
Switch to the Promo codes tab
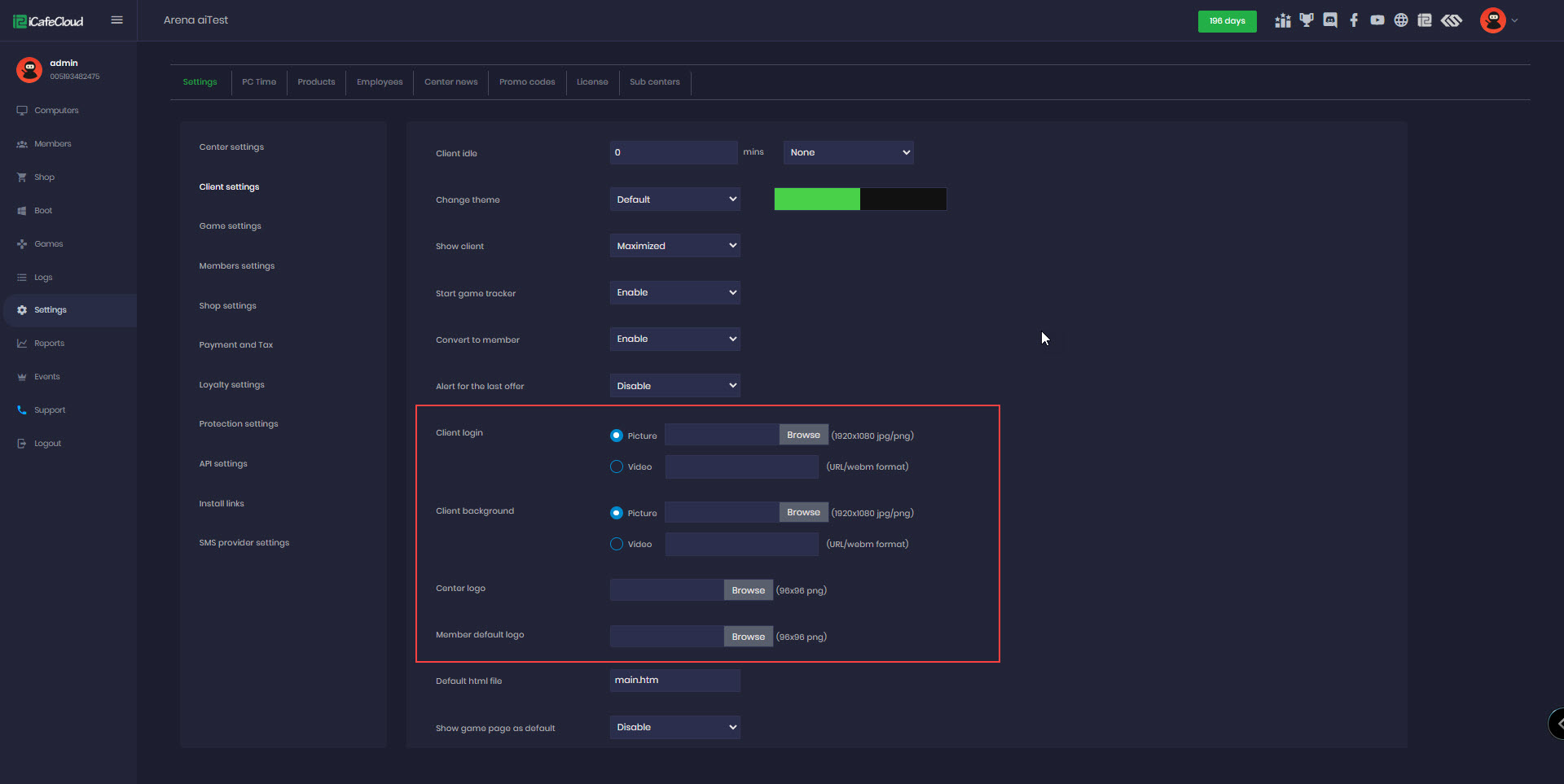(527, 82)
